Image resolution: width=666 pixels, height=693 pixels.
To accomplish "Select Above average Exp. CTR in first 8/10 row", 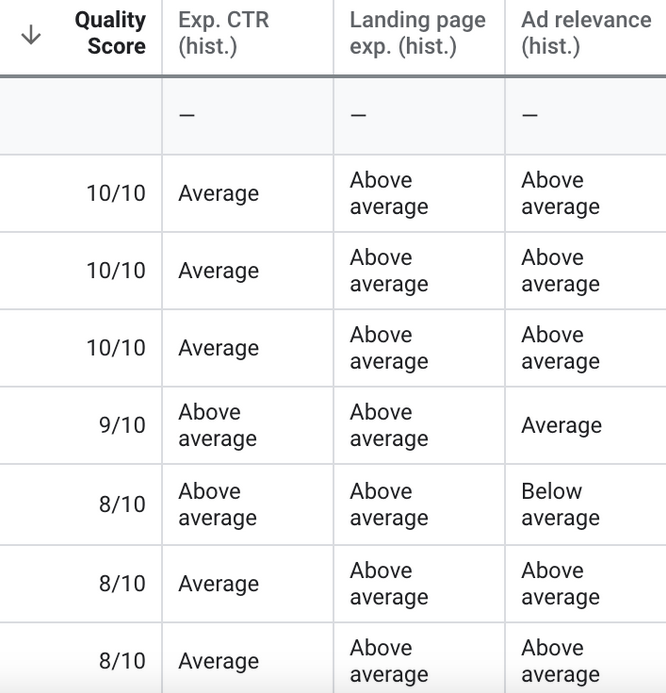I will pos(217,504).
